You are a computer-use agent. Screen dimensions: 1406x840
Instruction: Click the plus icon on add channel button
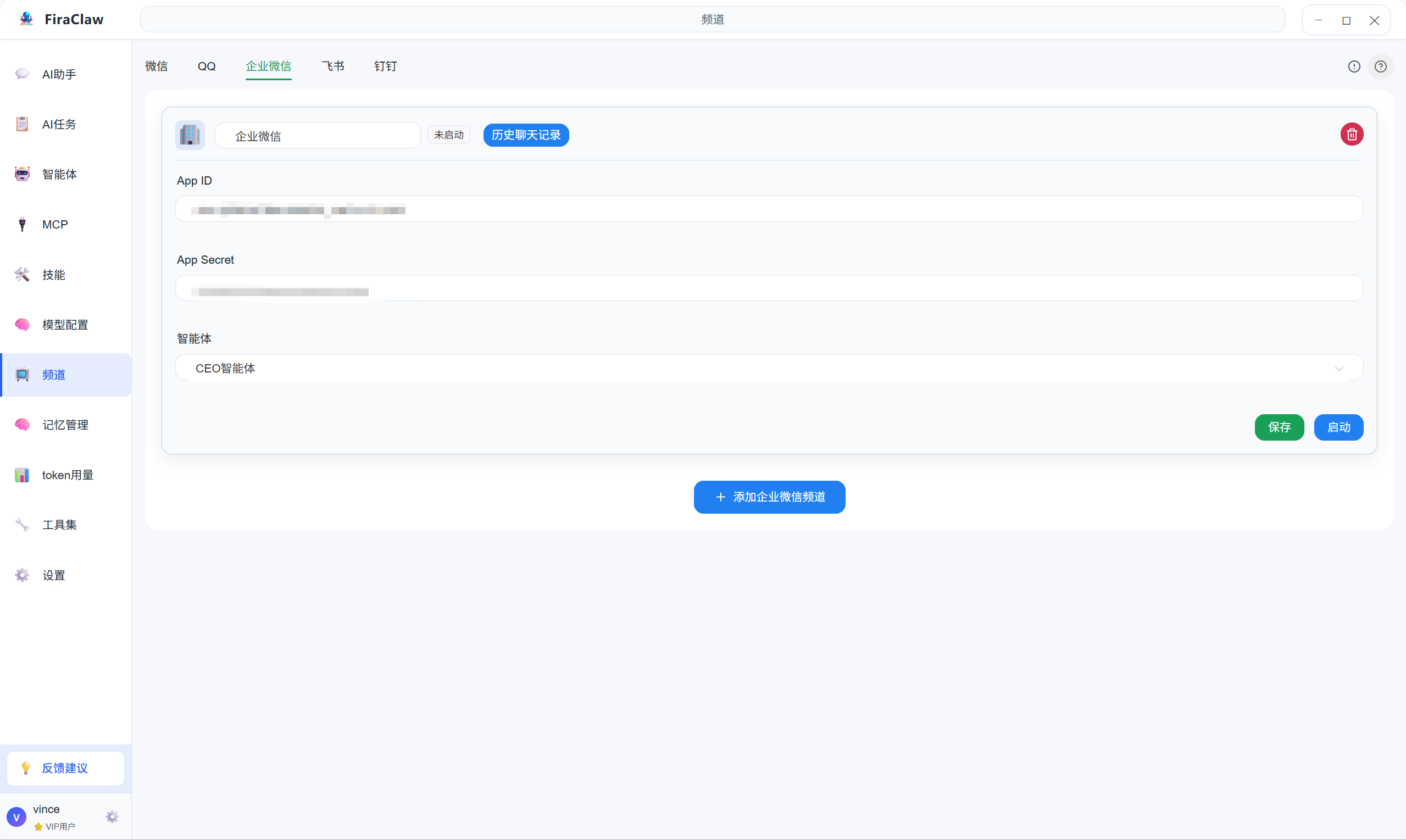click(x=720, y=497)
